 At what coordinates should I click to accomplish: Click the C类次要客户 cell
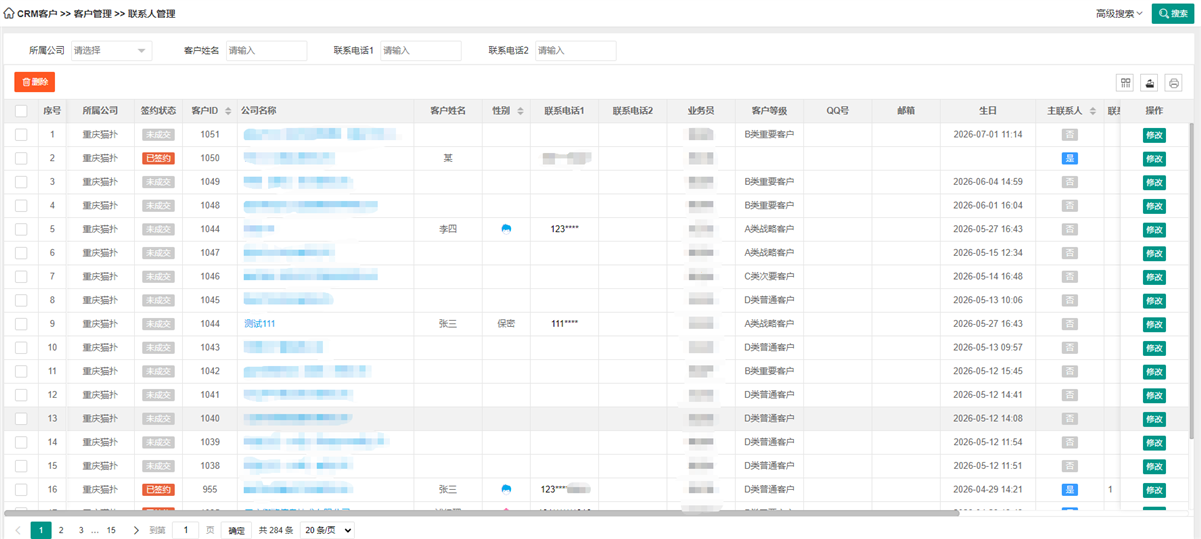click(x=769, y=276)
